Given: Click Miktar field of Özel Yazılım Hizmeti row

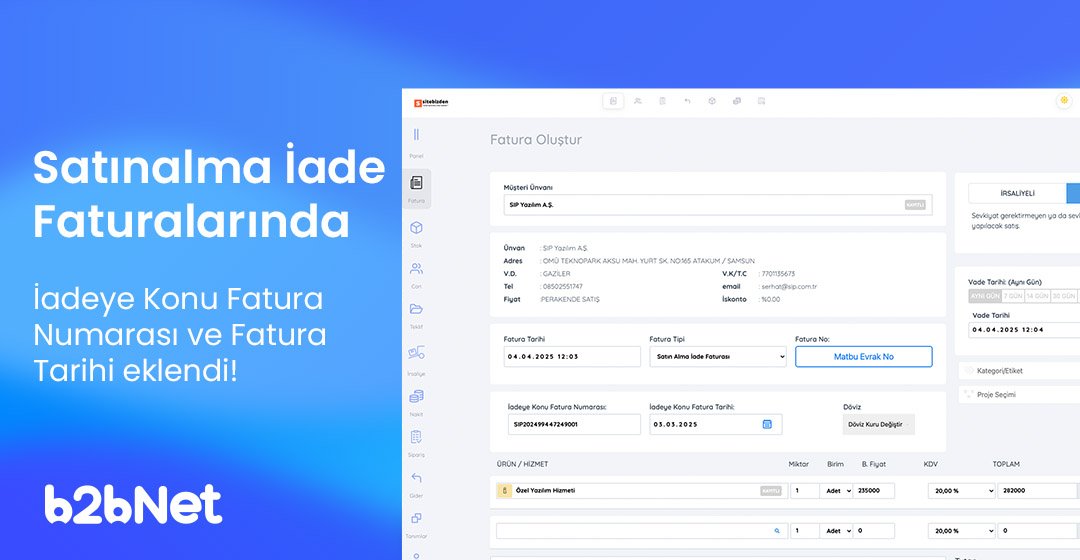Looking at the screenshot, I should (804, 490).
